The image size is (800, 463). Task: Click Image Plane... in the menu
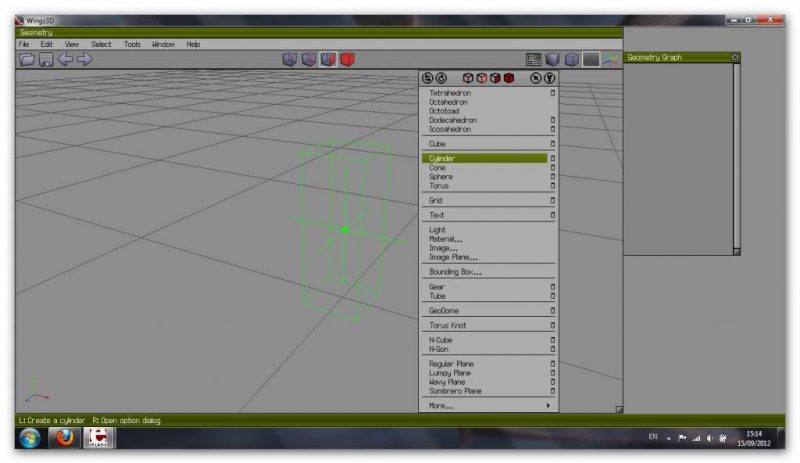(453, 257)
